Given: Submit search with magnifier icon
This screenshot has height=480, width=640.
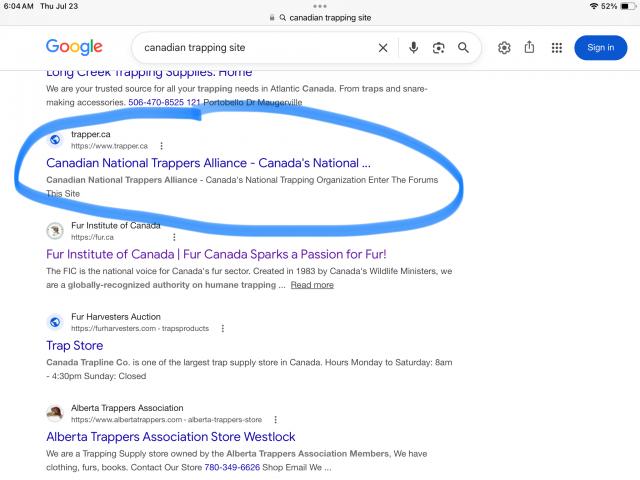Looking at the screenshot, I should pyautogui.click(x=463, y=47).
